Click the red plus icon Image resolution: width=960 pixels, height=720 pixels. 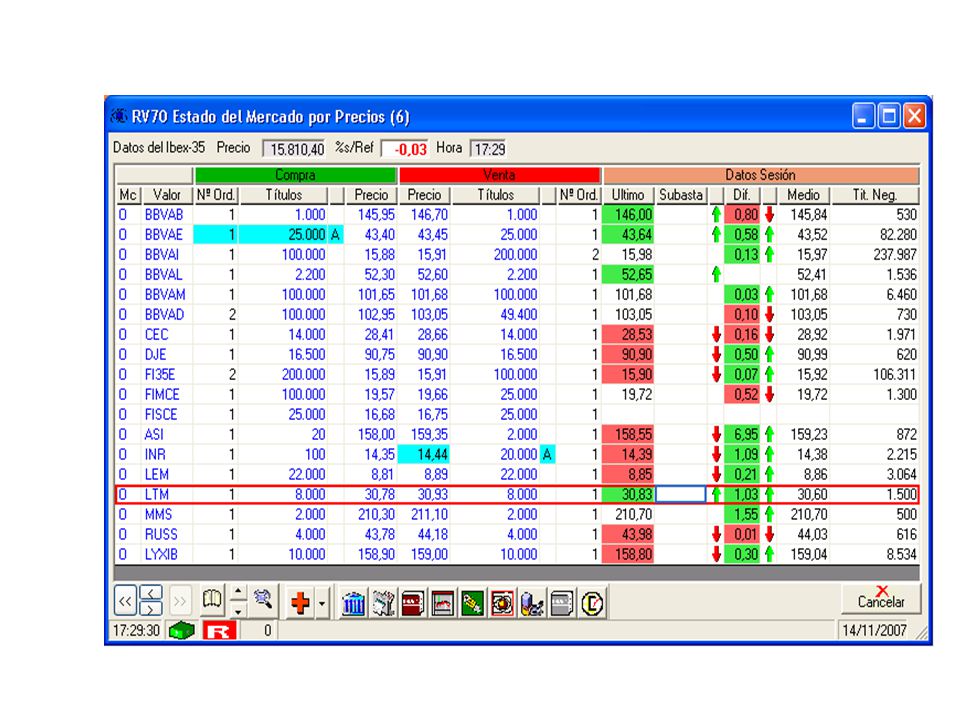300,603
